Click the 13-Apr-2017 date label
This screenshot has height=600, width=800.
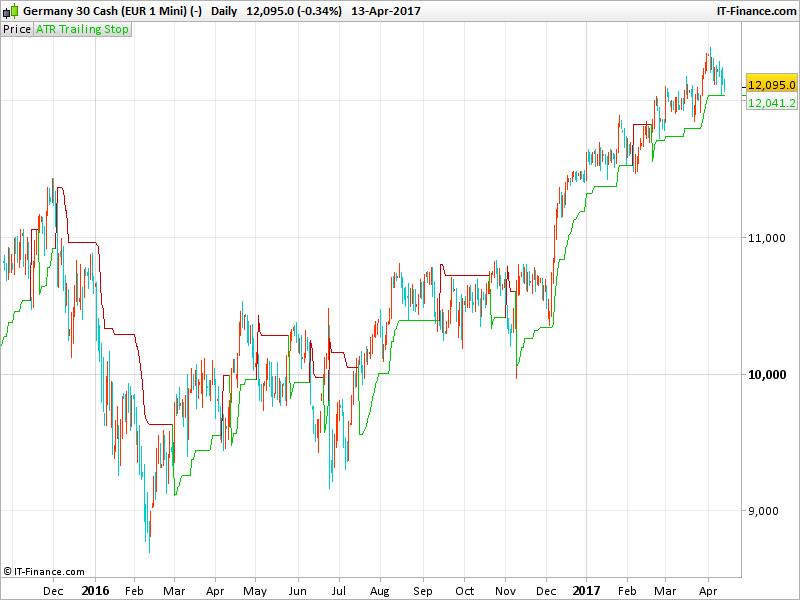coord(386,11)
